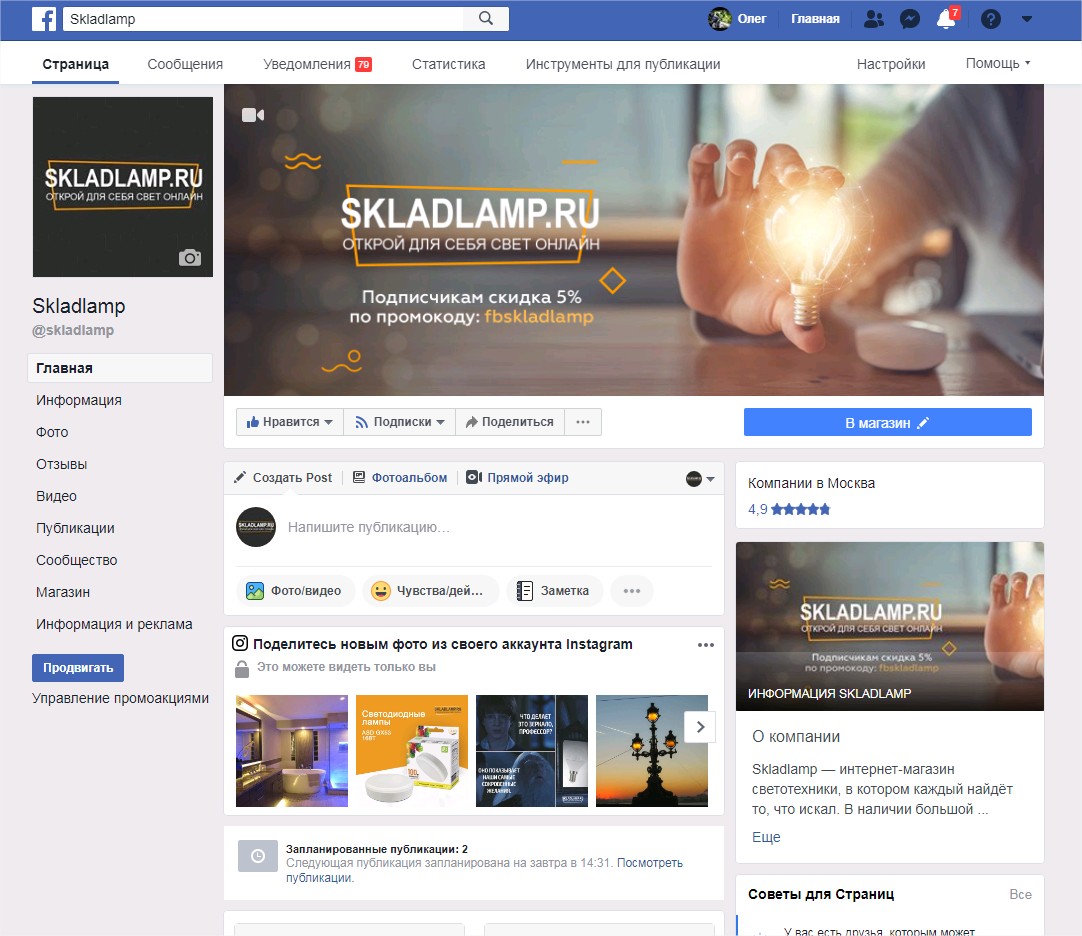Open the movie meme Instagram thumbnail

(532, 751)
